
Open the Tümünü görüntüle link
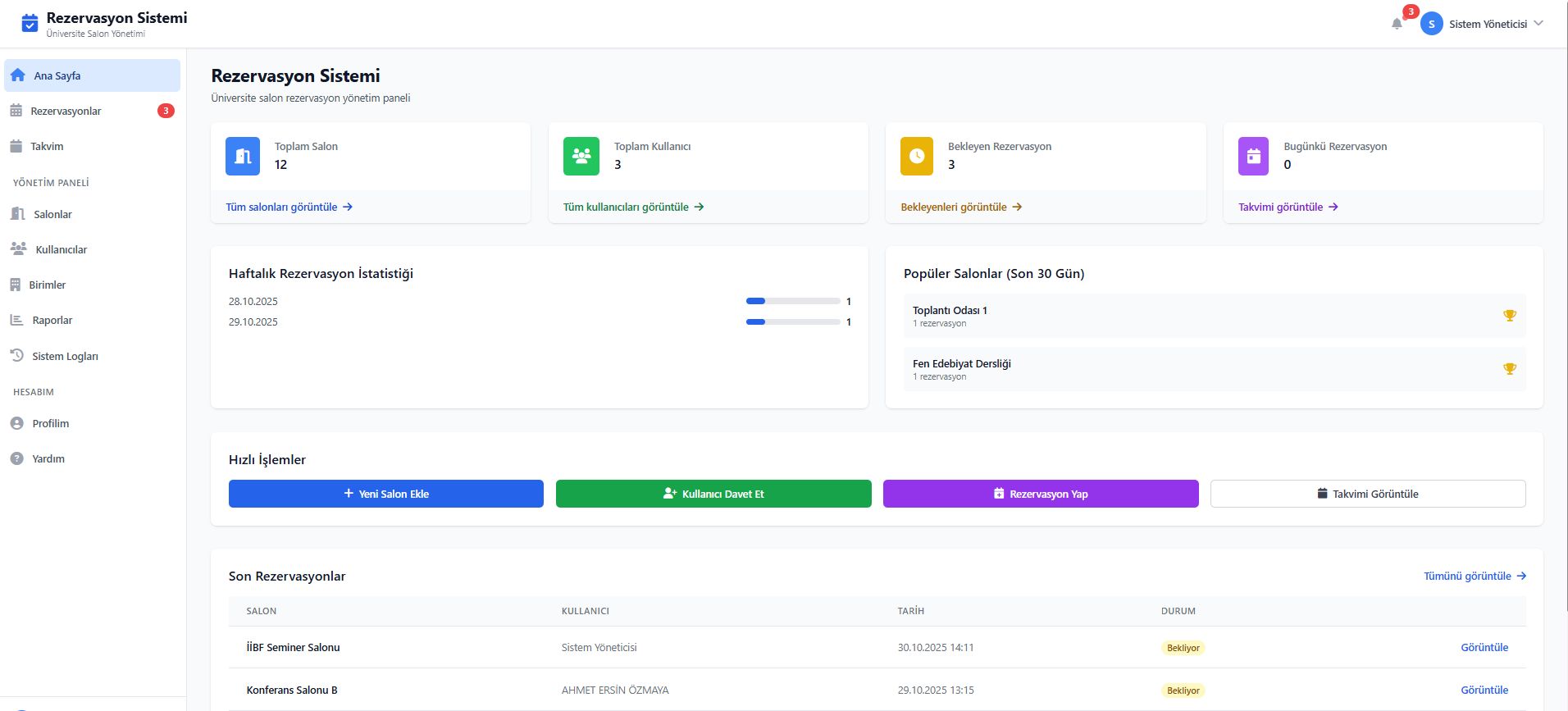pos(1475,576)
